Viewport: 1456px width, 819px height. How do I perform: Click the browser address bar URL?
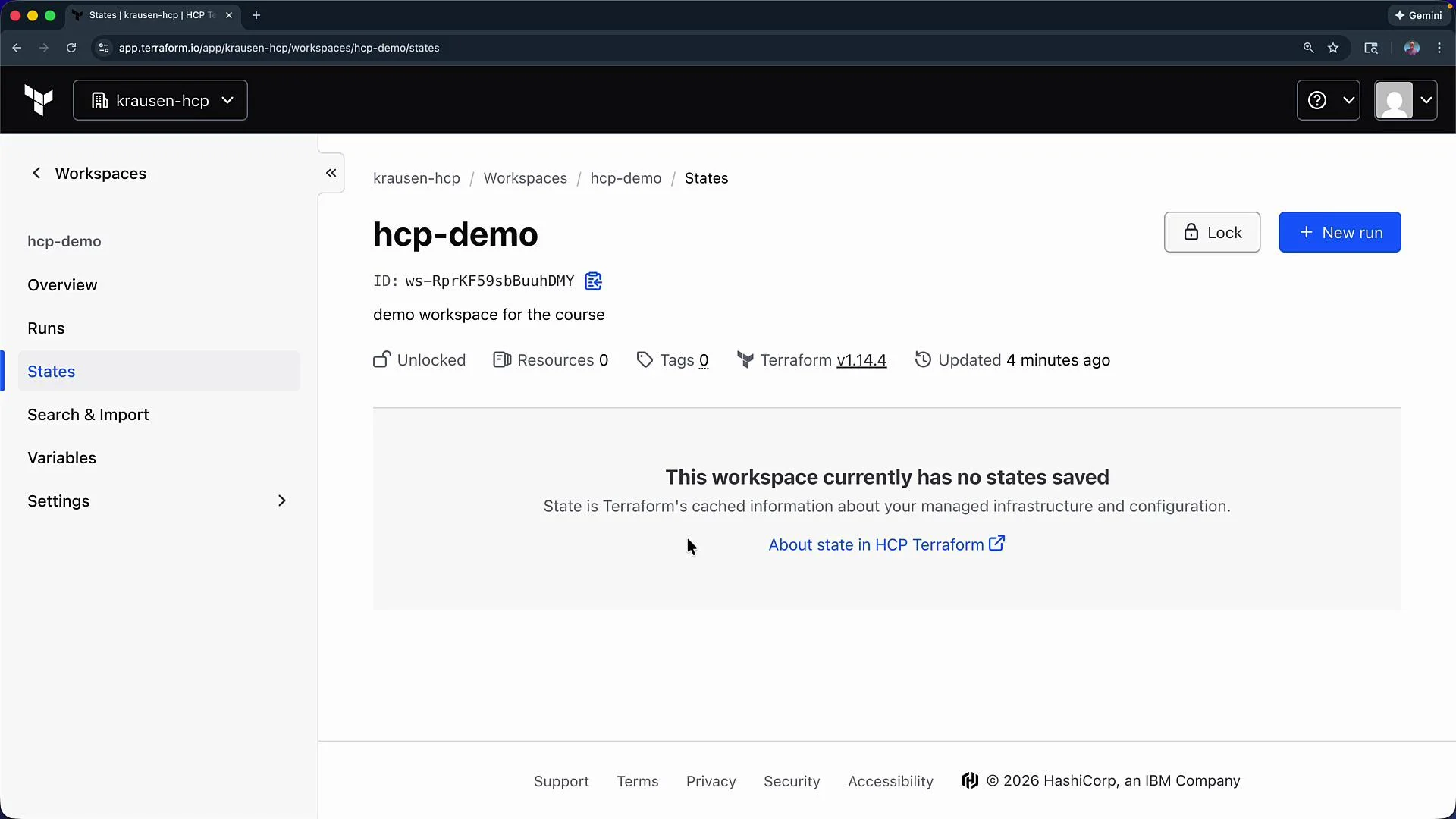tap(279, 48)
